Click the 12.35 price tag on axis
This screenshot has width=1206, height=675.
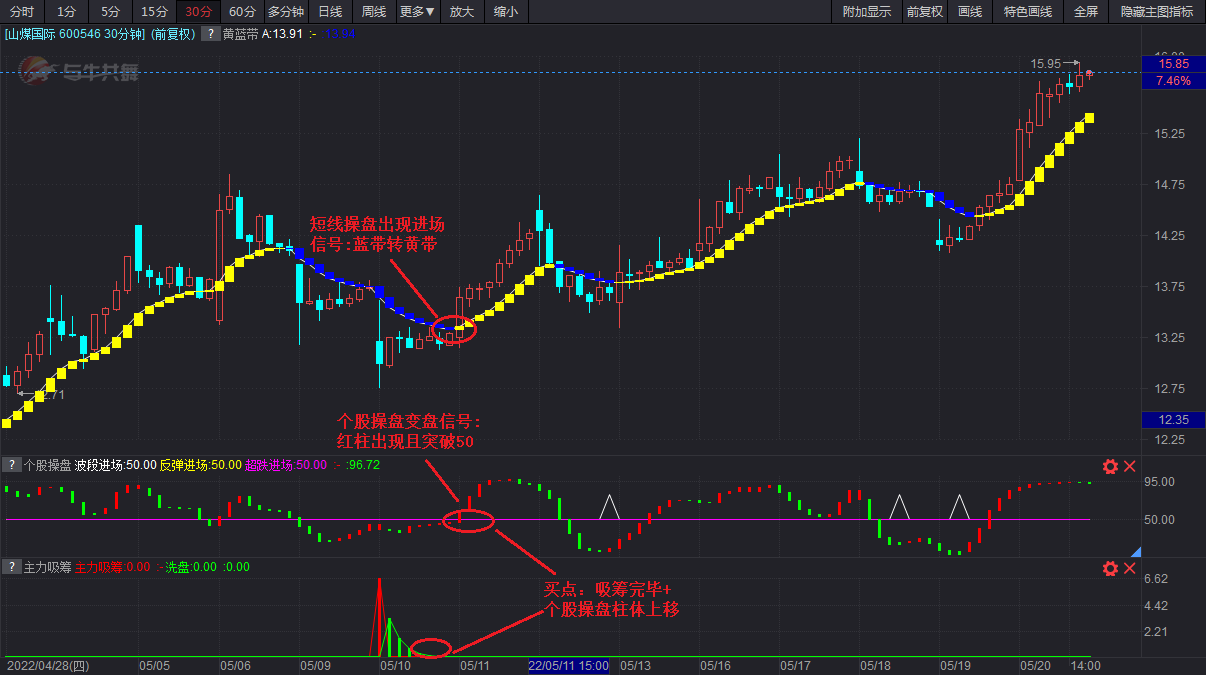[x=1173, y=419]
